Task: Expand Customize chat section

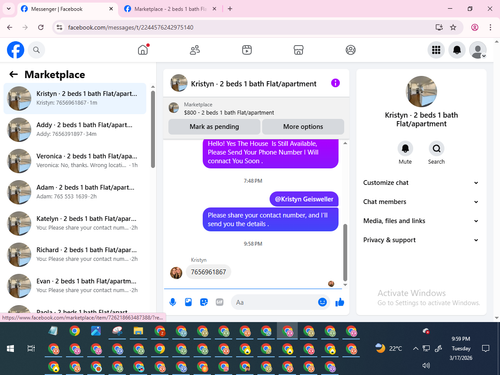Action: click(x=421, y=183)
